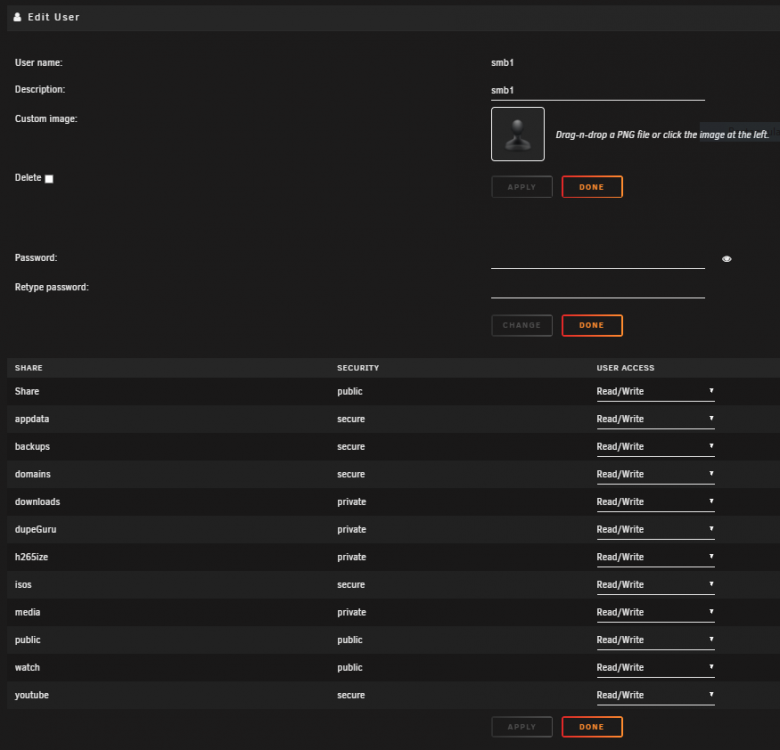This screenshot has width=780, height=750.
Task: Click the dupeGuru share name
Action: click(x=35, y=530)
